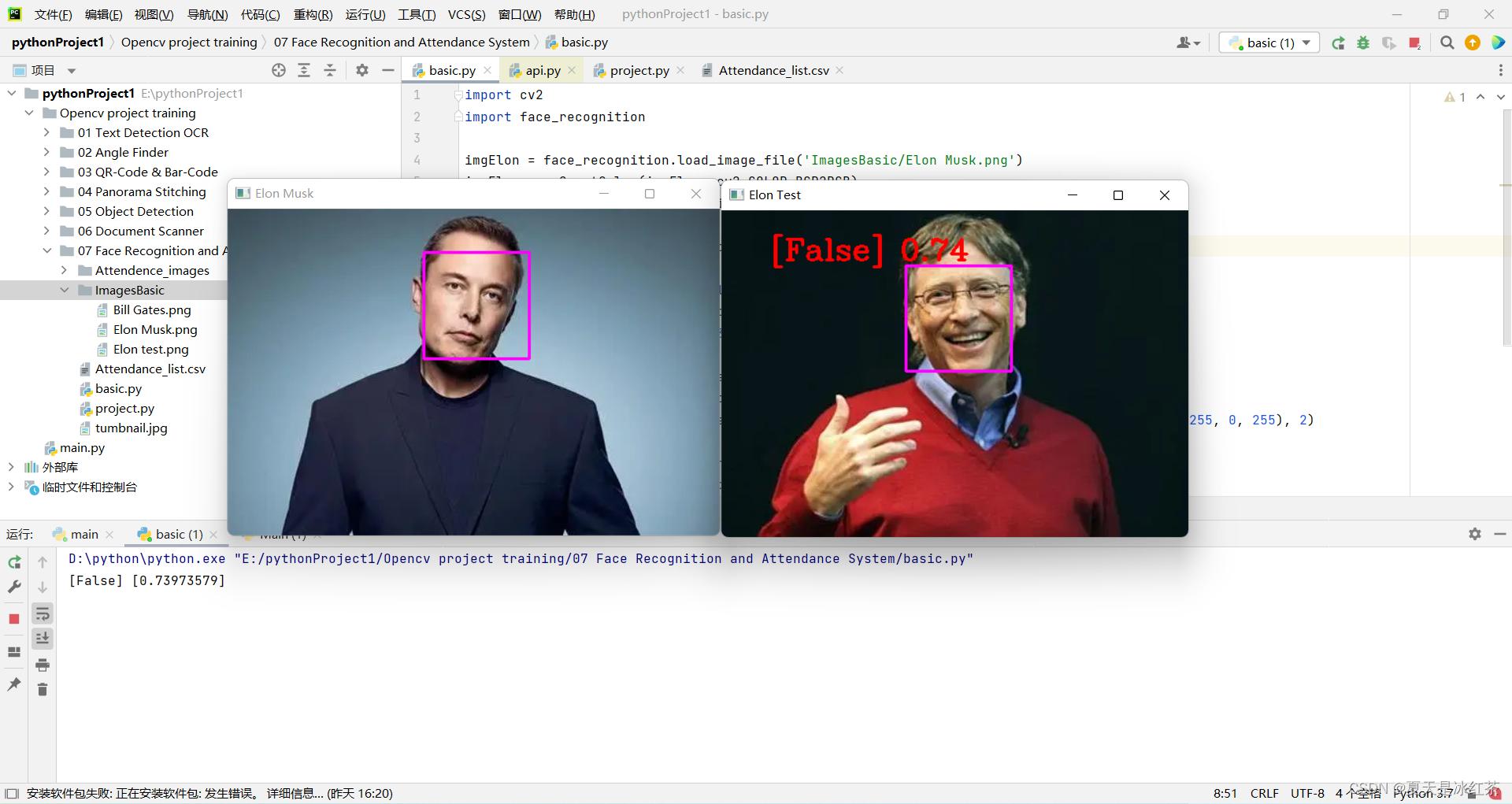Toggle scroll to end in run console

[43, 639]
